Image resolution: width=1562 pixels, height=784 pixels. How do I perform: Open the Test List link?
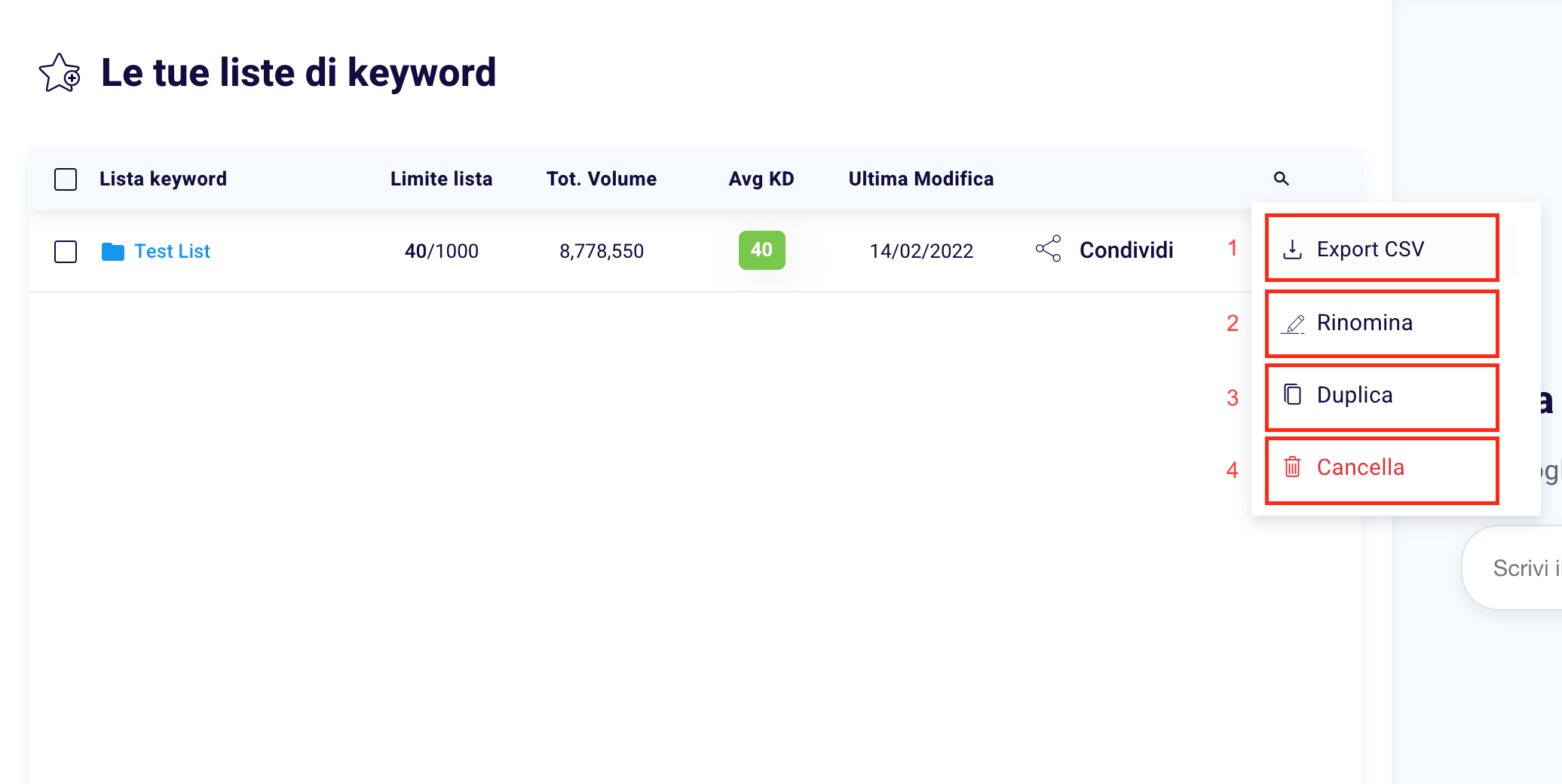click(172, 251)
